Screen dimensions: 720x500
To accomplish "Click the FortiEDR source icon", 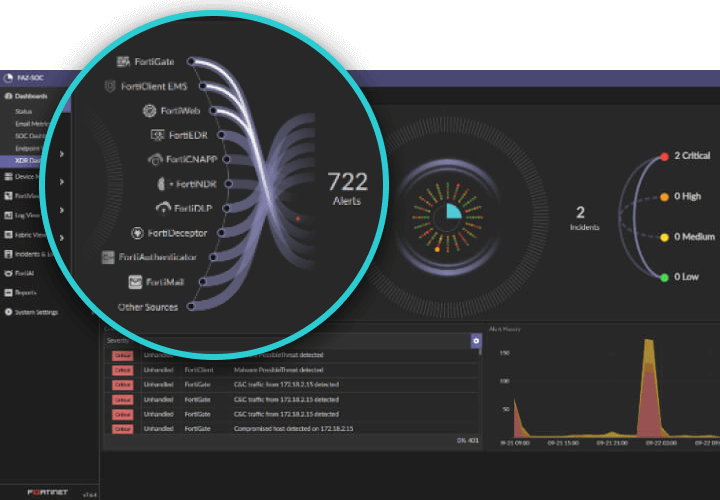I will pos(158,135).
